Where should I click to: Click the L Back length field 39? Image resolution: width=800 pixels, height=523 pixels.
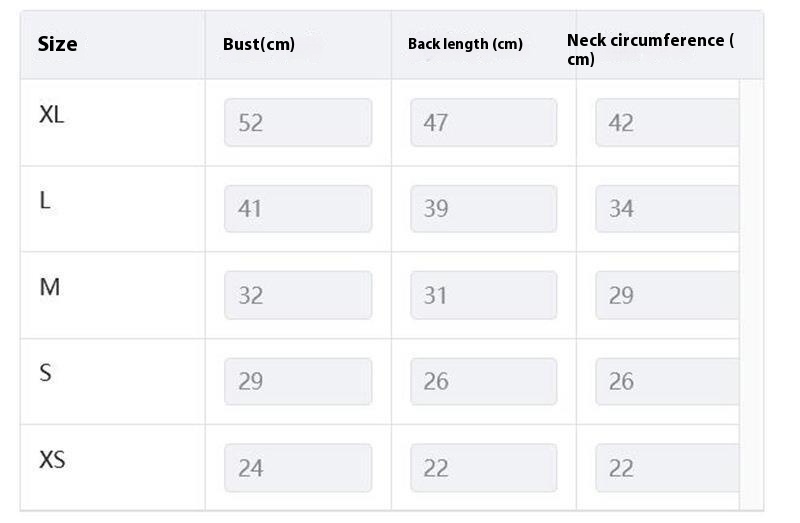click(484, 209)
